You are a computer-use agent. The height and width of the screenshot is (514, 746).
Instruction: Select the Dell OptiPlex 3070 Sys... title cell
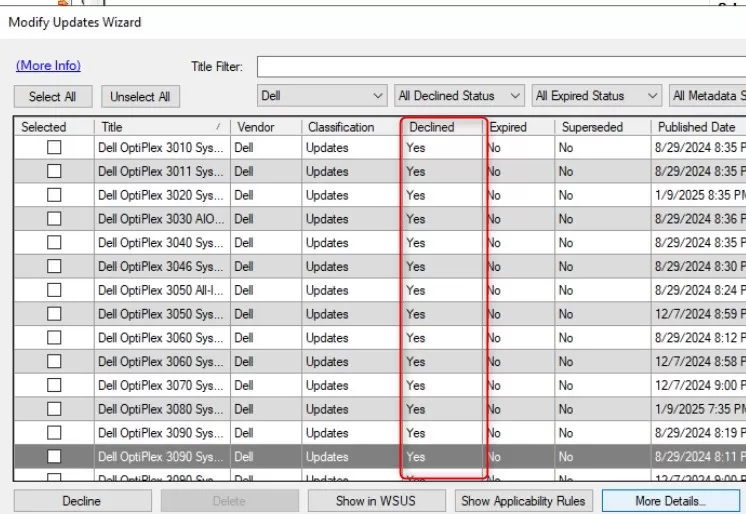tap(162, 386)
